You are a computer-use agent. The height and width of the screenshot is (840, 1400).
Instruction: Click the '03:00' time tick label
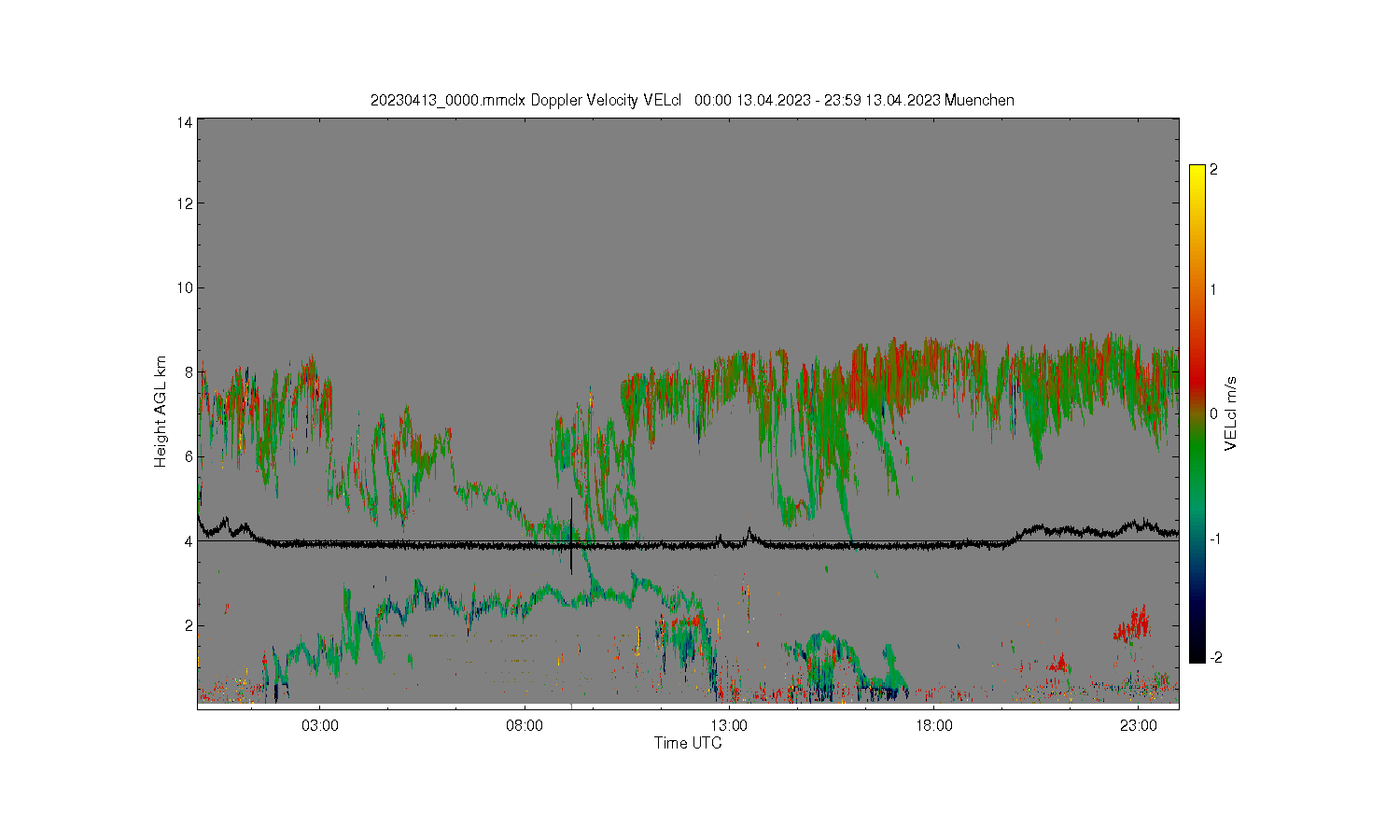[320, 726]
